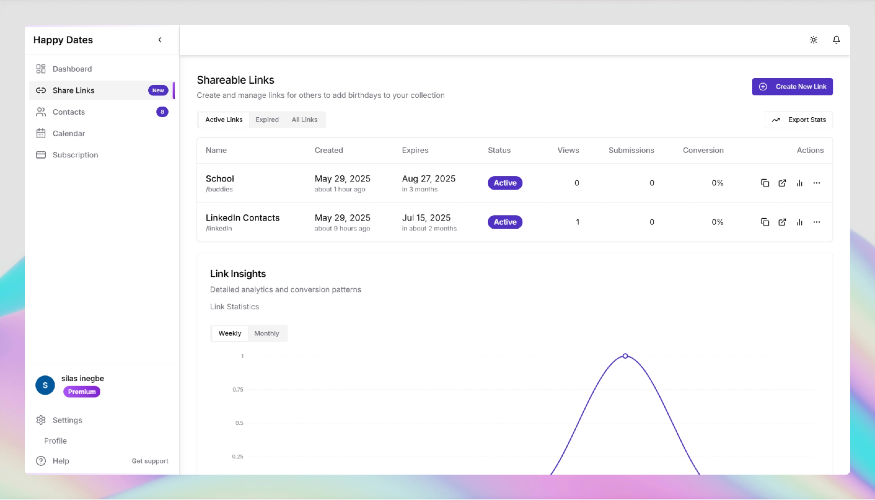875x500 pixels.
Task: Click the Jul 15, 2025 expiry date
Action: (x=426, y=218)
